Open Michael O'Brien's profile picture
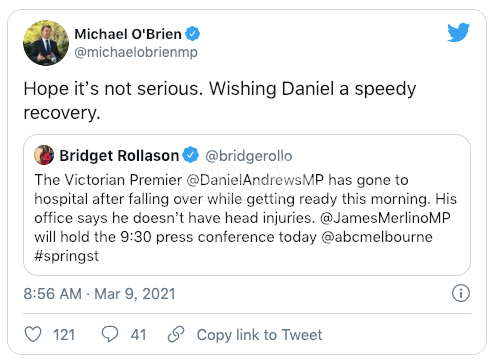Image resolution: width=494 pixels, height=364 pixels. click(x=46, y=43)
